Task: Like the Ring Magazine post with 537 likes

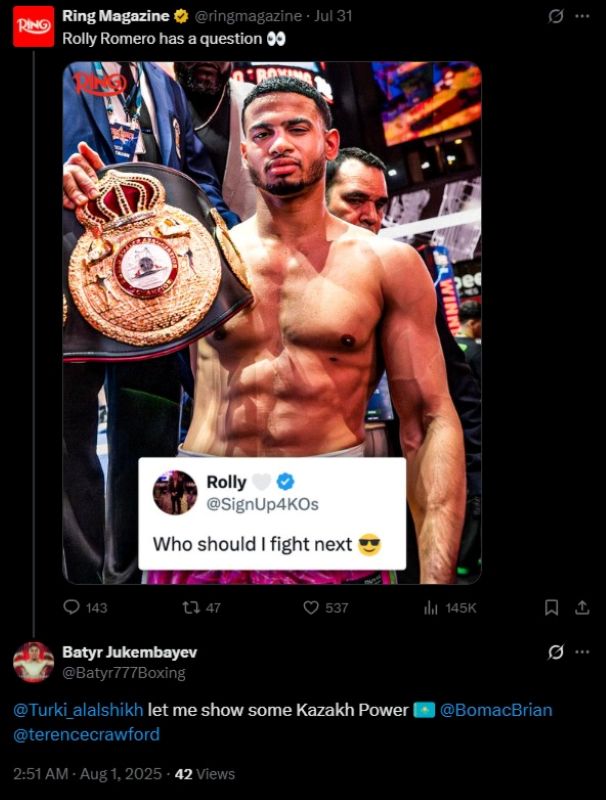Action: click(x=311, y=607)
